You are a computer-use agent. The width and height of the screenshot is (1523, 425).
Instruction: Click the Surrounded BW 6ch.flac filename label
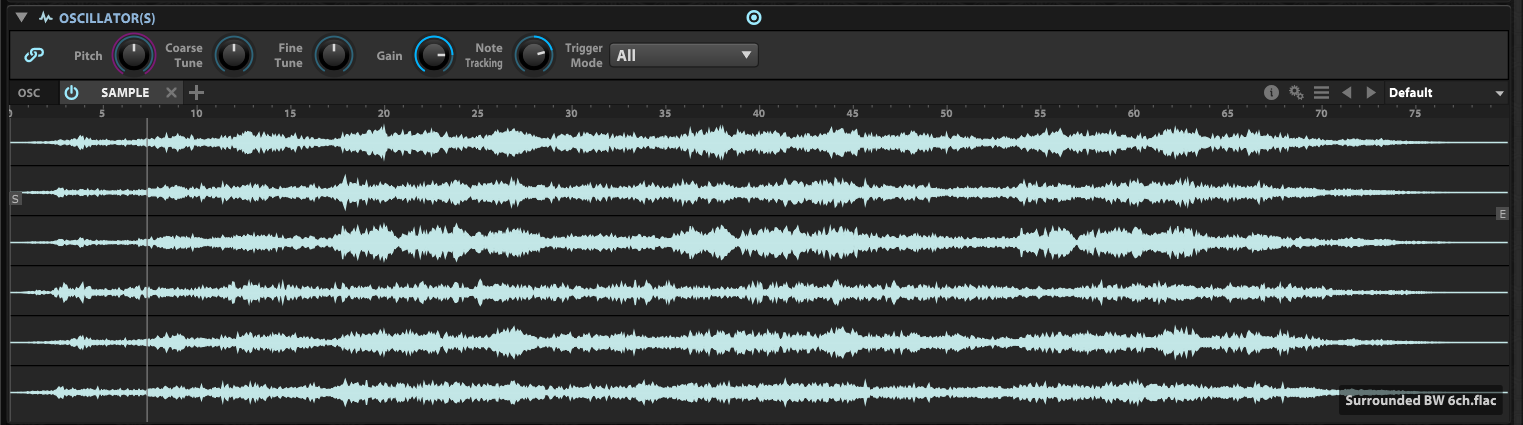(x=1420, y=401)
